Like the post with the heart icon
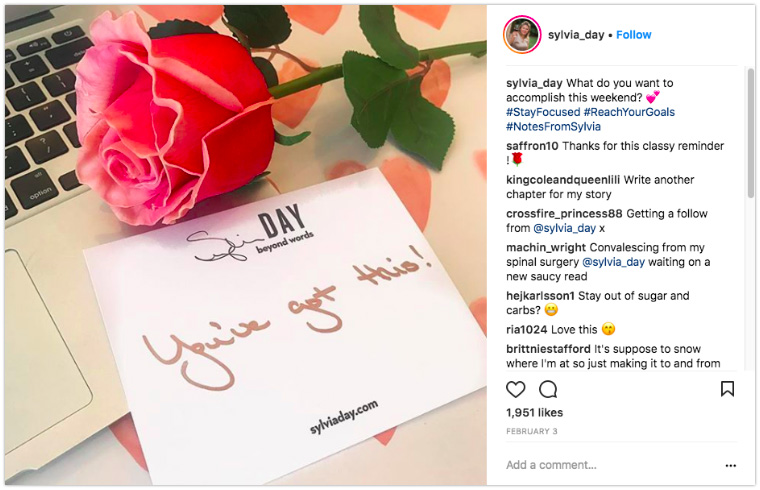 tap(515, 389)
